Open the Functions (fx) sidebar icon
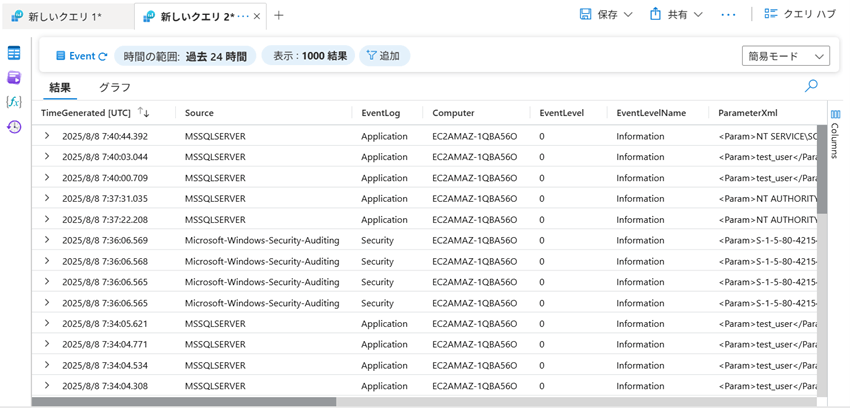Viewport: 850px width, 408px height. [x=14, y=102]
